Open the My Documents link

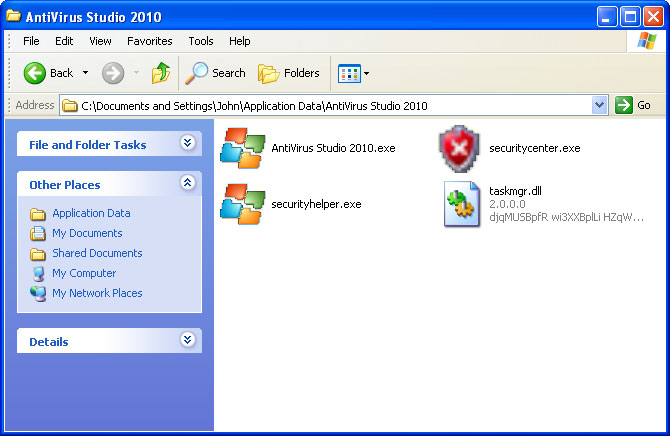(87, 233)
